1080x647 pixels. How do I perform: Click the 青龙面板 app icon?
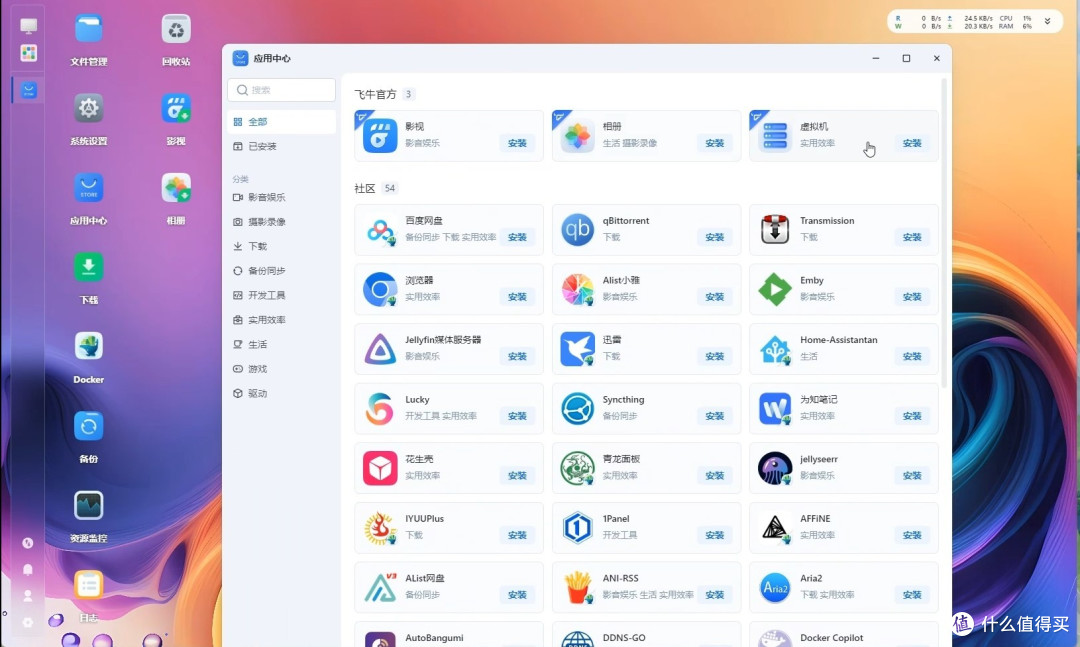click(x=577, y=468)
